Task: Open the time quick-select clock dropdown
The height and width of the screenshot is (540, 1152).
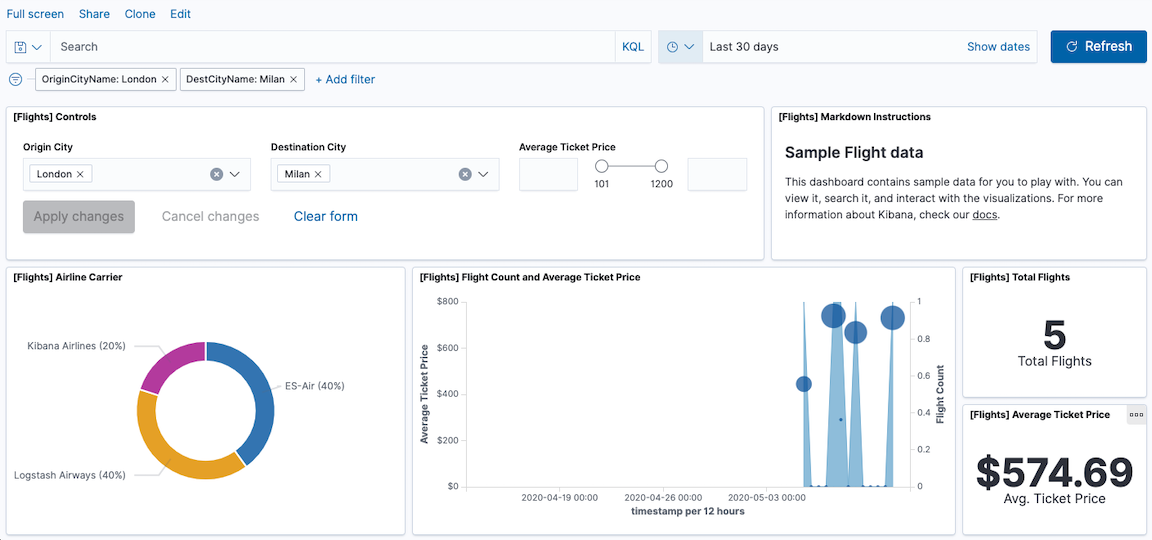Action: click(680, 47)
